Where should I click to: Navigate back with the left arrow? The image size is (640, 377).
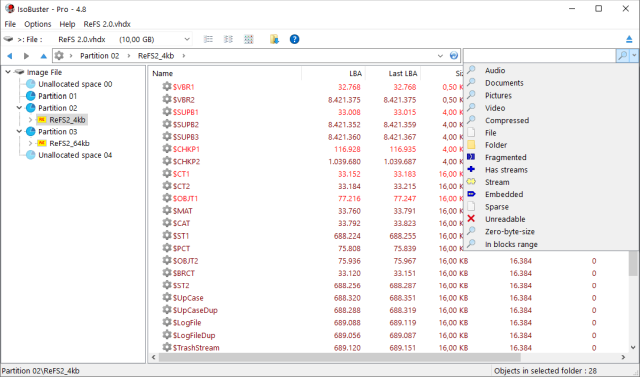tap(10, 56)
